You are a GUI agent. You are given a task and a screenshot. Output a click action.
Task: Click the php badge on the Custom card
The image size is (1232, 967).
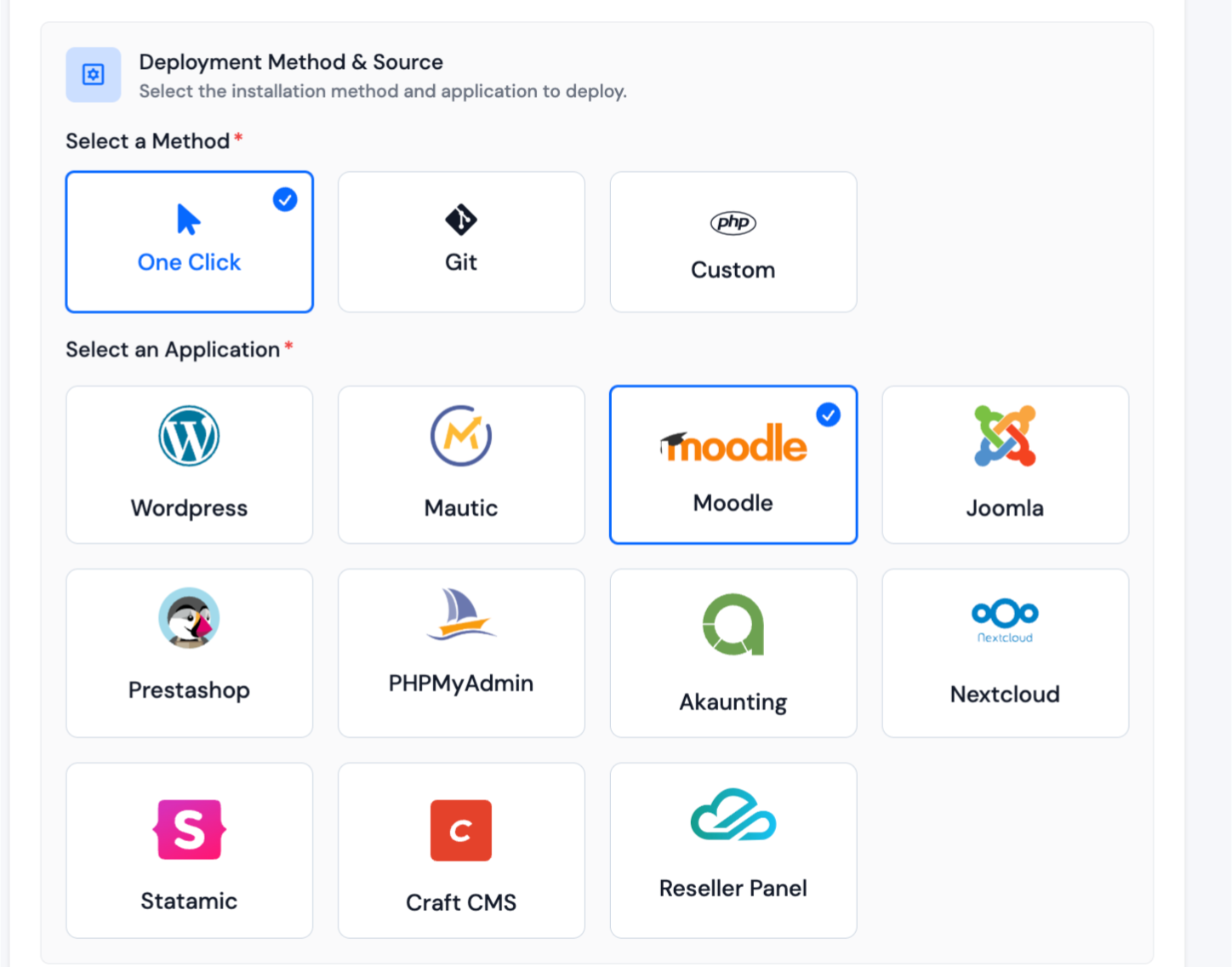pos(733,224)
